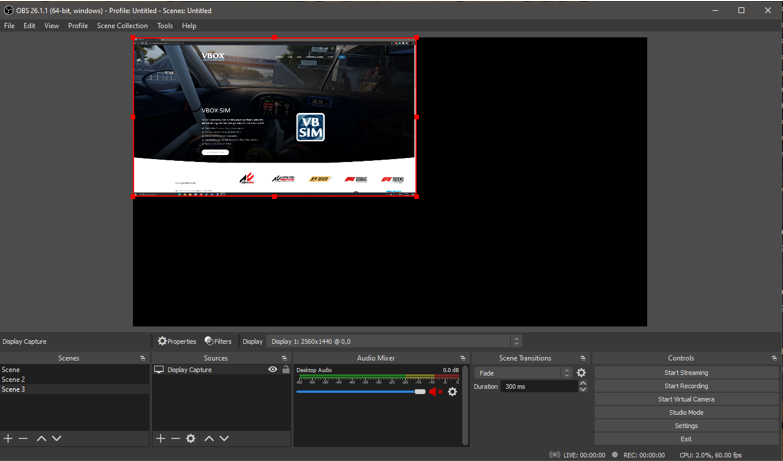This screenshot has width=783, height=461.
Task: Open the Tools menu
Action: click(165, 25)
